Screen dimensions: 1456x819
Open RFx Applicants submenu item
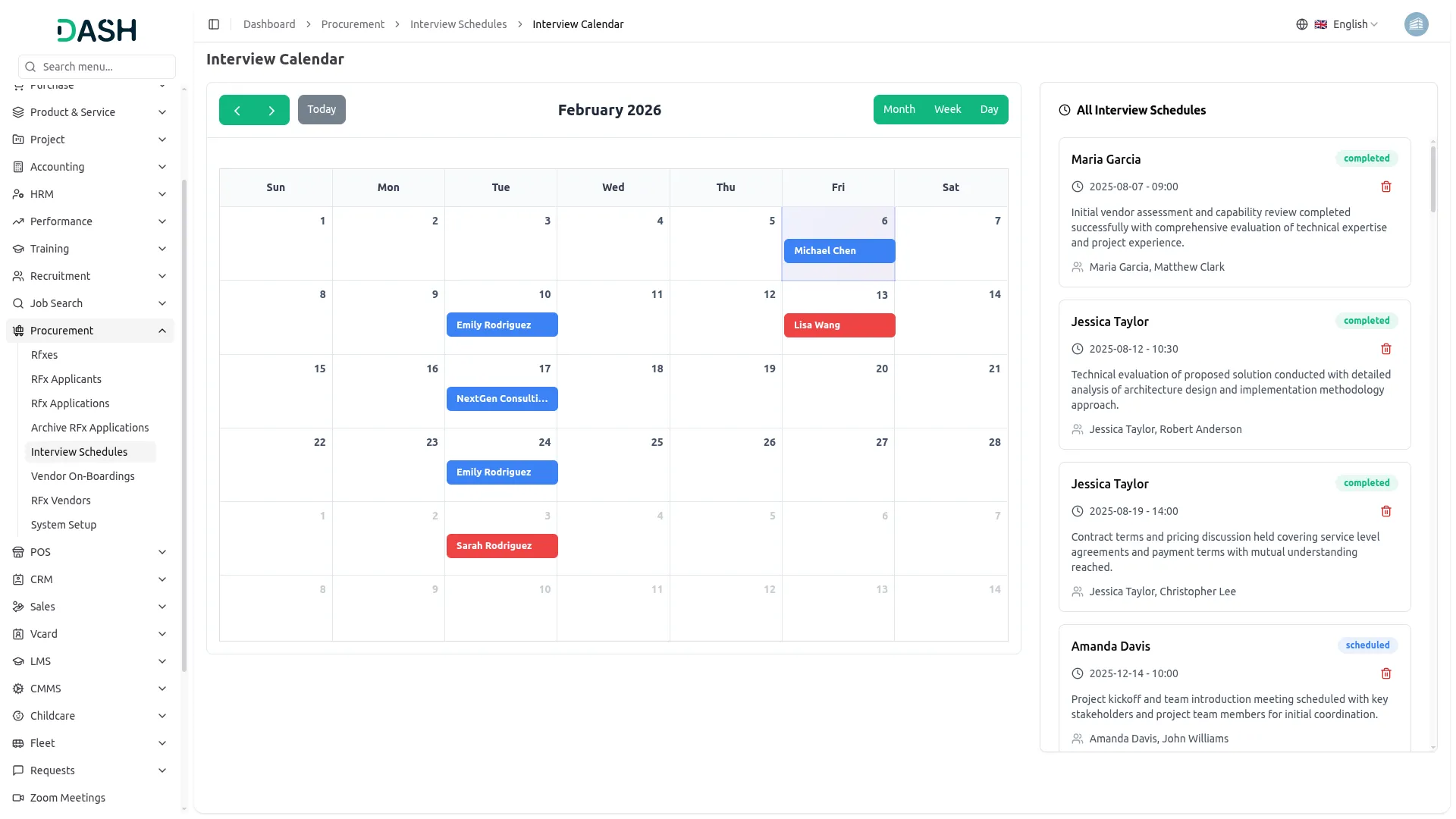pos(66,379)
